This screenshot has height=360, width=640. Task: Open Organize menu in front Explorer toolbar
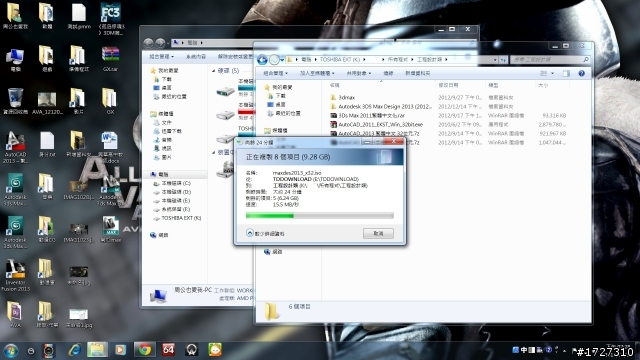pos(276,73)
